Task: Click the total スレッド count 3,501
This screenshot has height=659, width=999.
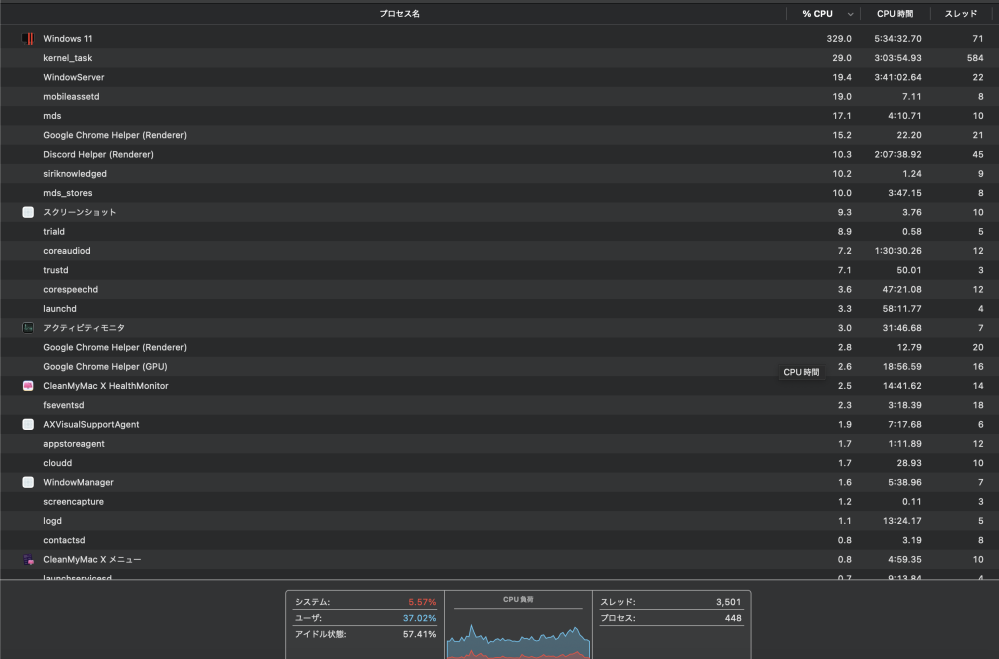Action: pyautogui.click(x=728, y=602)
